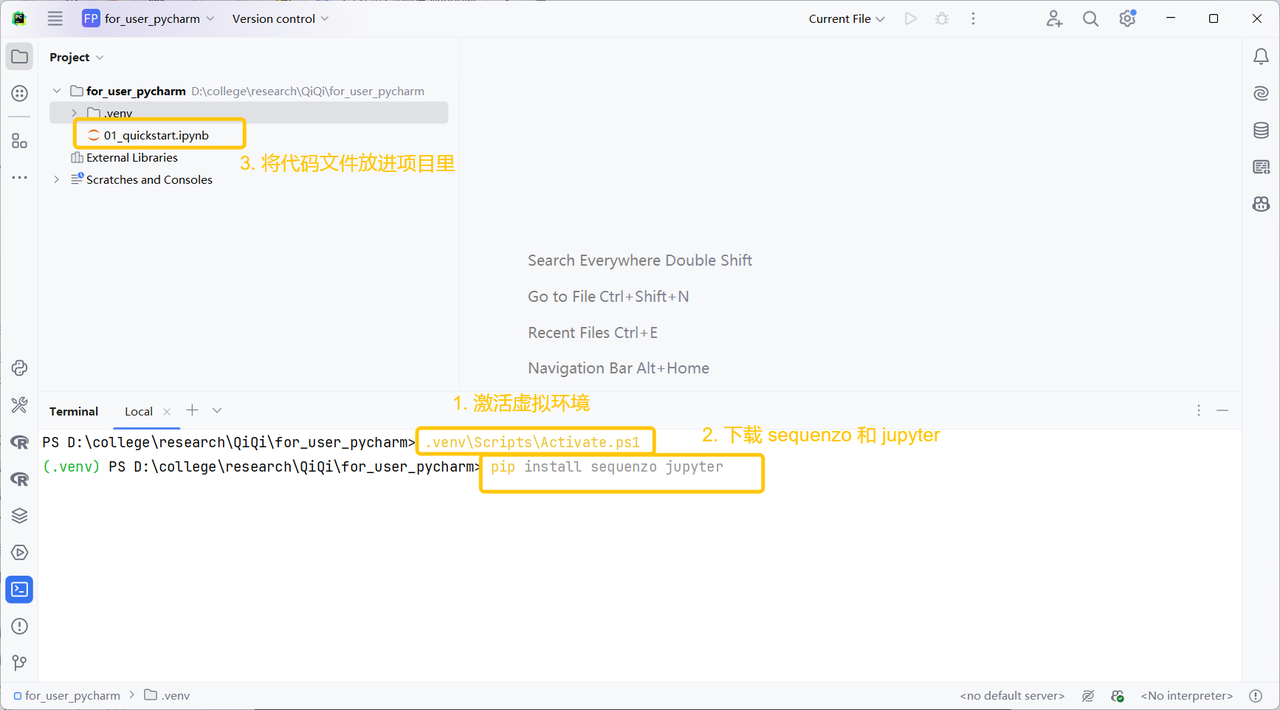The height and width of the screenshot is (710, 1280).
Task: Open the Notifications bell icon
Action: pos(1261,57)
